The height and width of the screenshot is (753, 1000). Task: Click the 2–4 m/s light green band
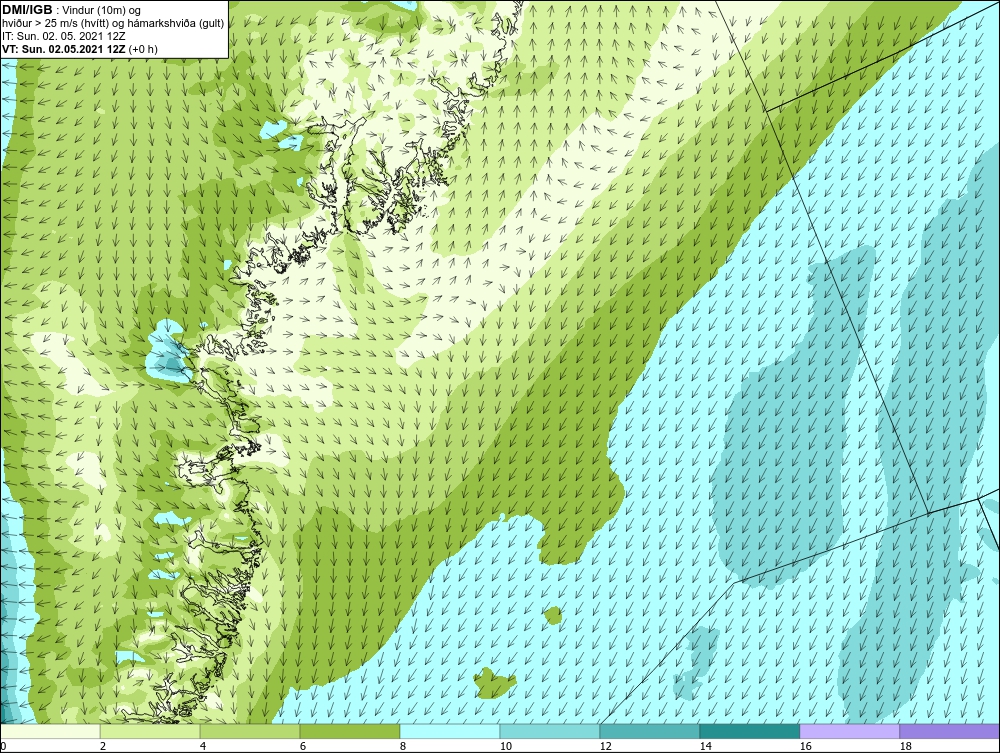pos(150,731)
